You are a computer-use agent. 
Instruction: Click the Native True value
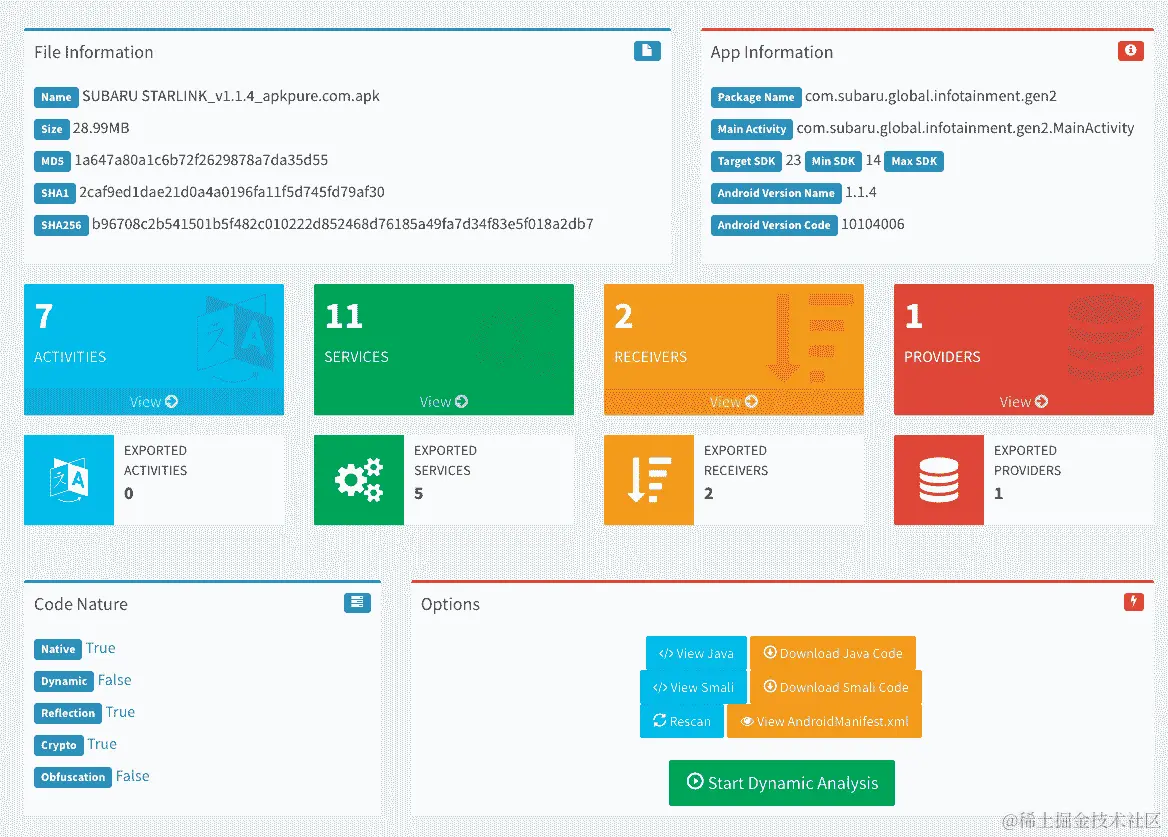(101, 648)
